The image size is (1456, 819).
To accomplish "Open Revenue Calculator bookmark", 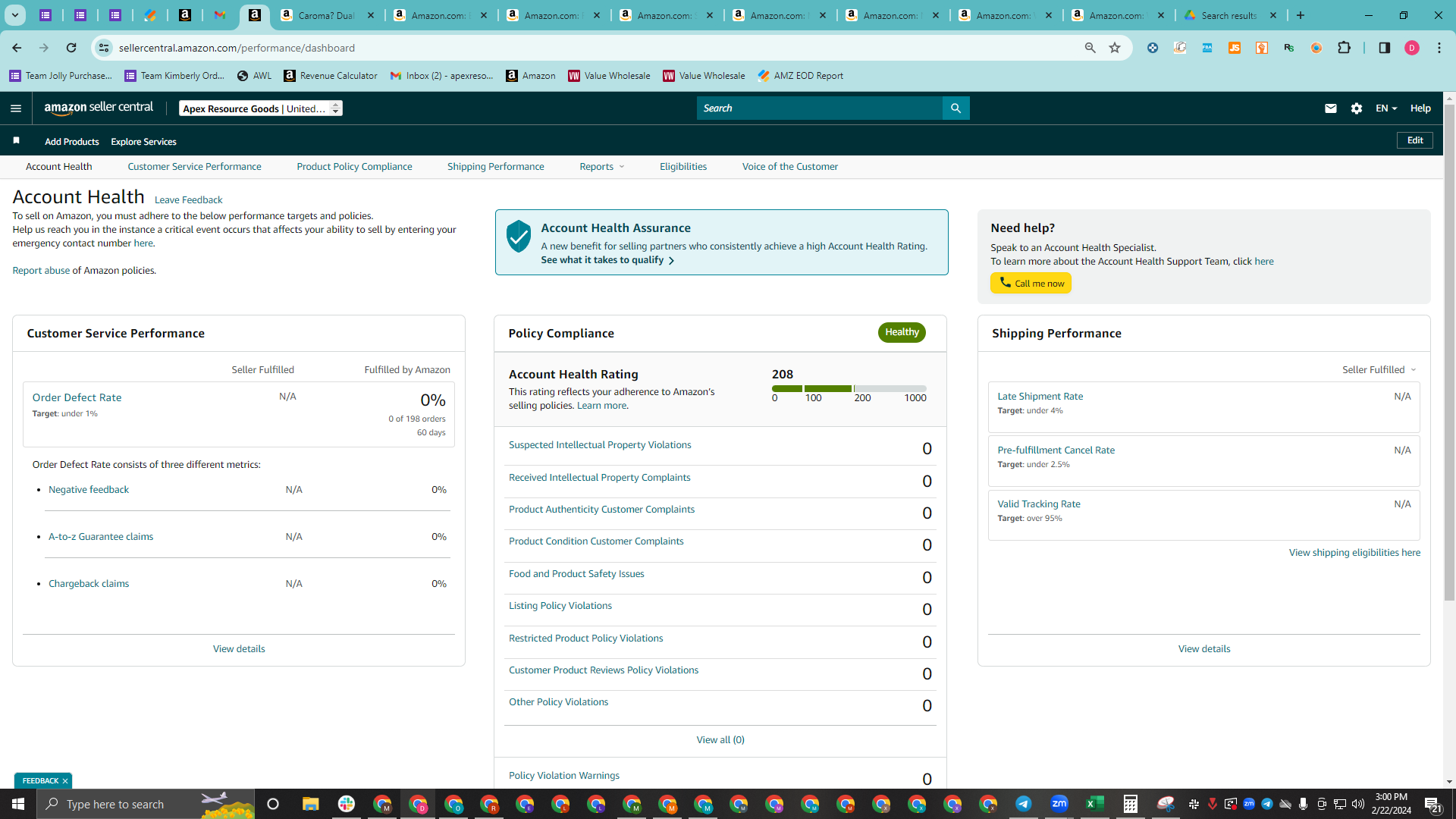I will pyautogui.click(x=330, y=76).
